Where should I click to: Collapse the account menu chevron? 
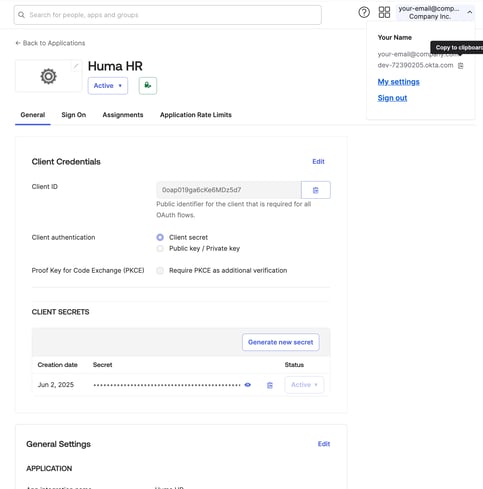click(470, 12)
